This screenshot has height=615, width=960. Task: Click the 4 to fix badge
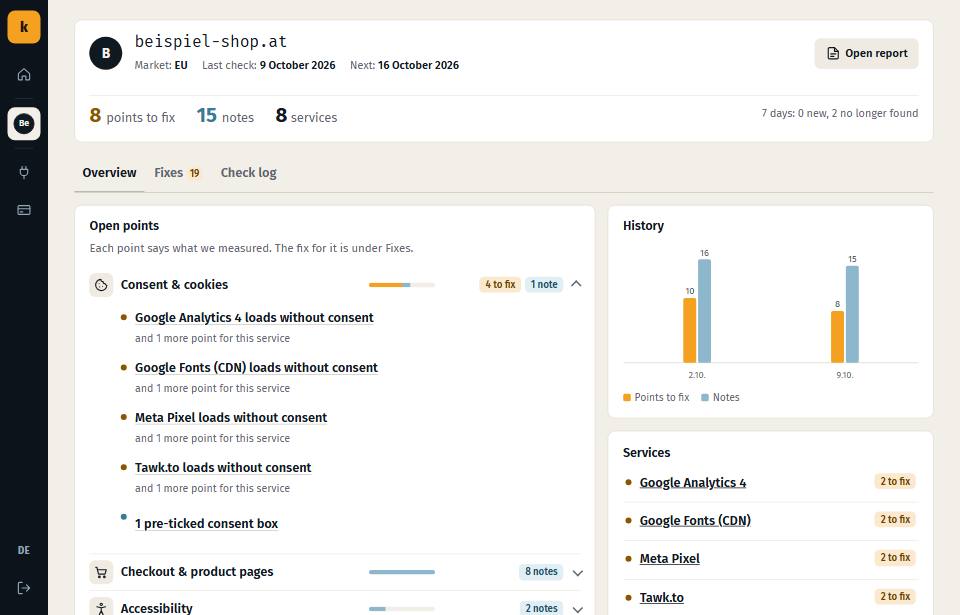[500, 284]
